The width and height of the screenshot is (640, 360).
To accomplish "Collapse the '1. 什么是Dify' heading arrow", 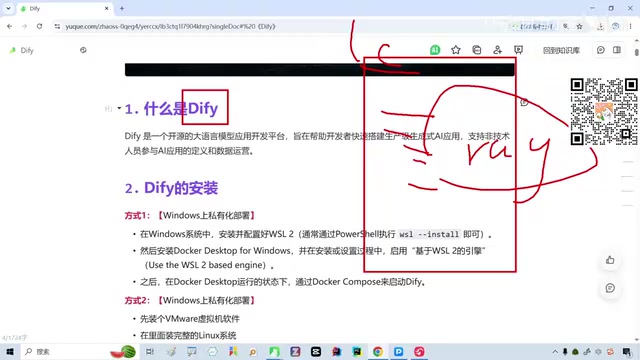I will [x=119, y=108].
